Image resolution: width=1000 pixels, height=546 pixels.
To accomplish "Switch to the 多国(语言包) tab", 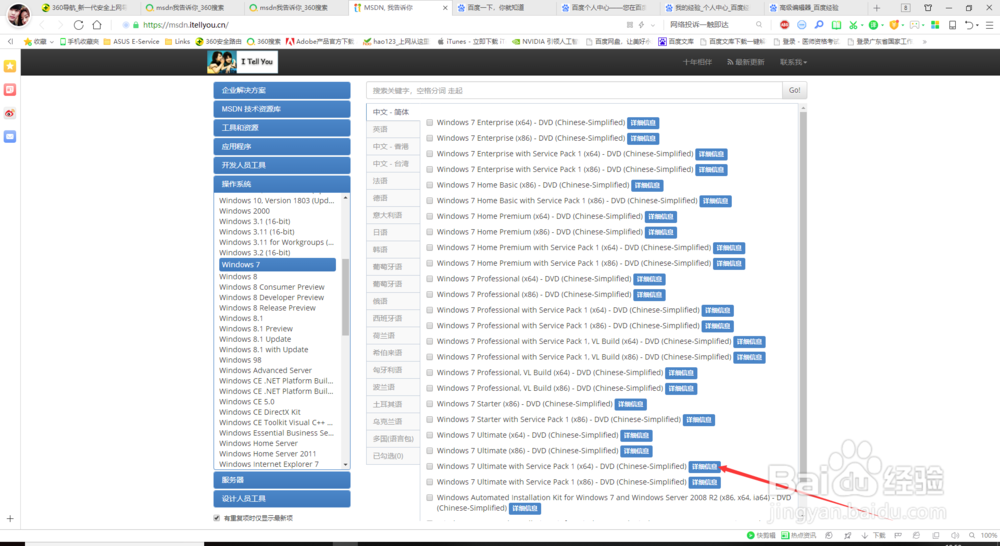I will 393,439.
